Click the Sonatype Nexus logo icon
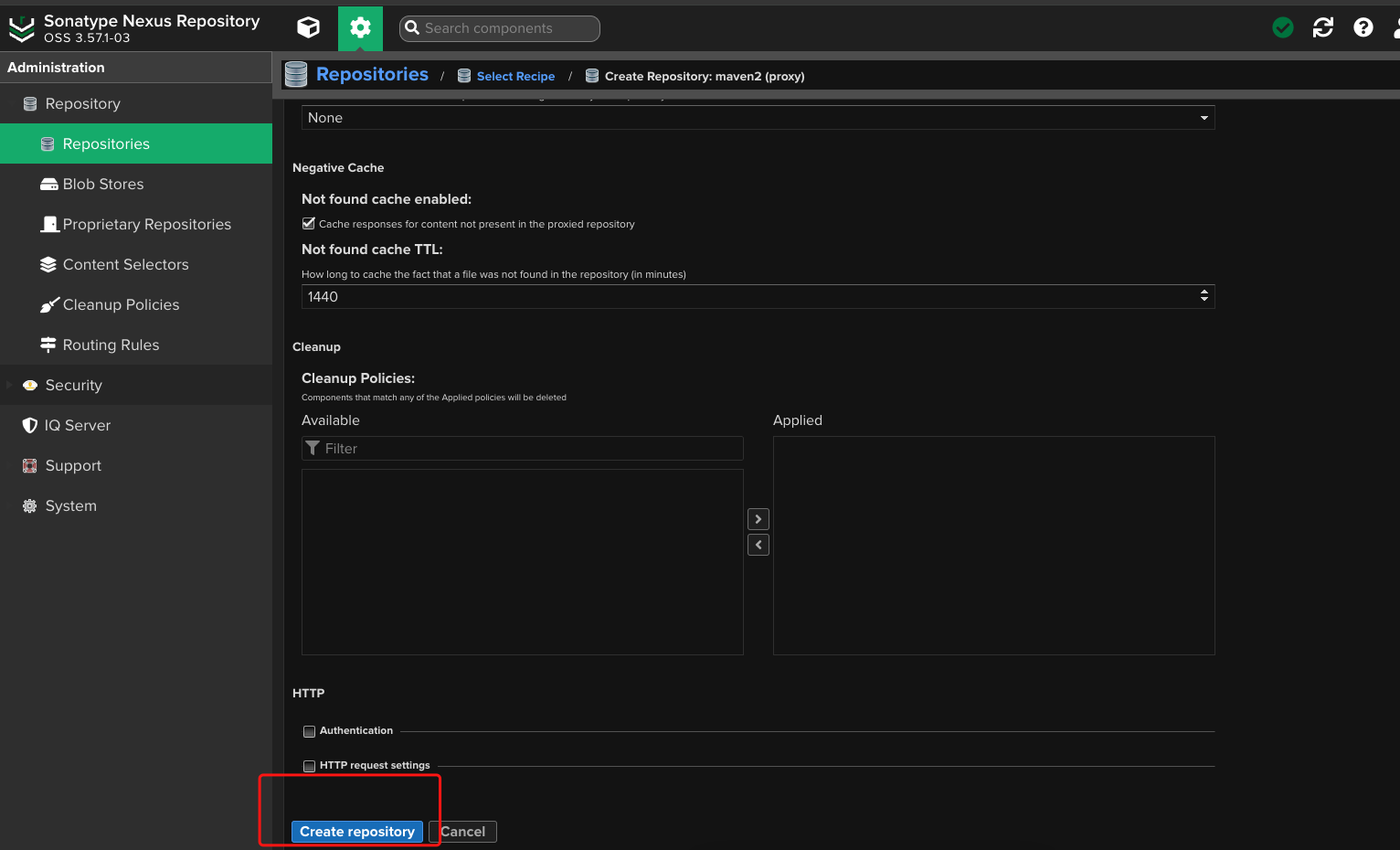The image size is (1400, 850). [21, 29]
